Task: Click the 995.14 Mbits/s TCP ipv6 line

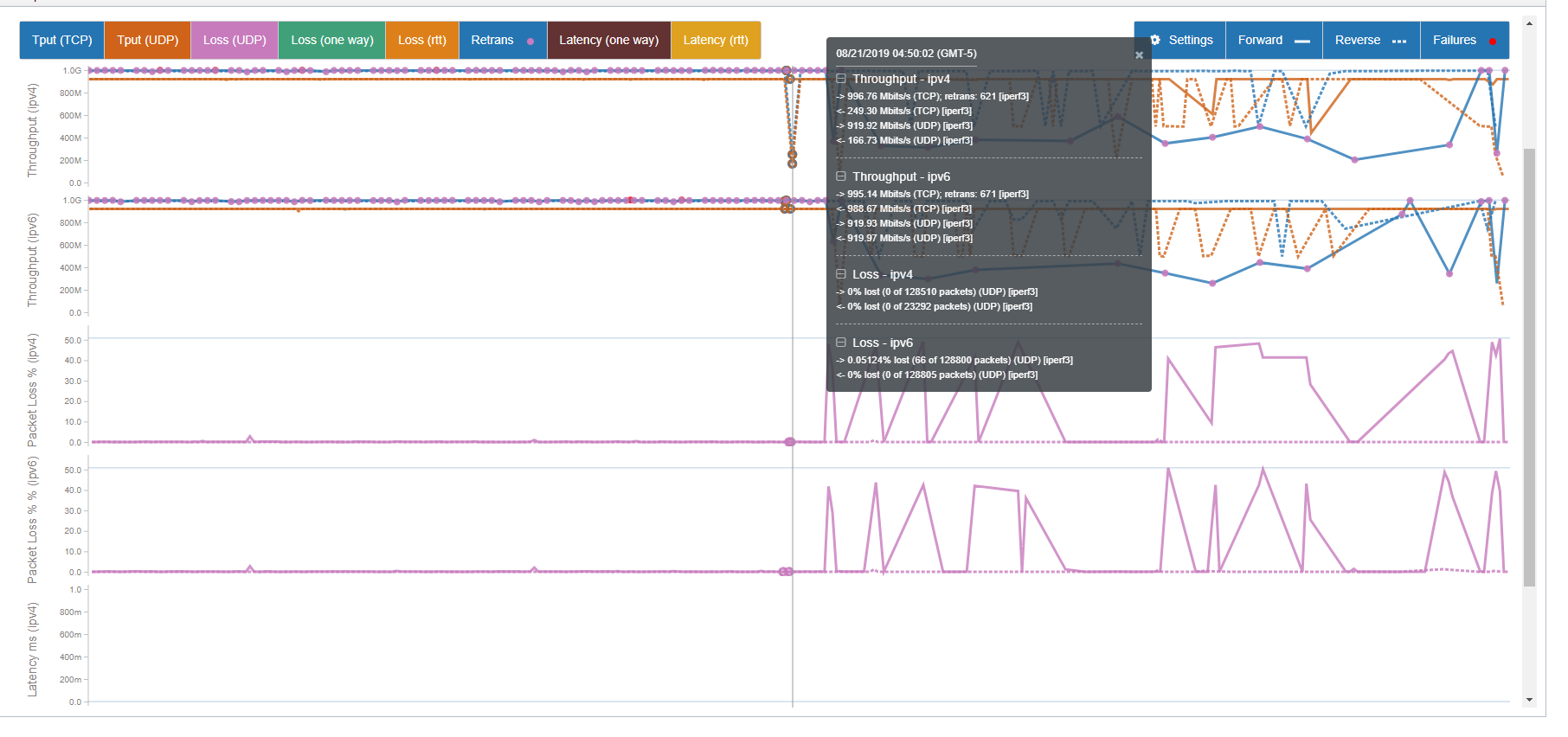Action: coord(932,194)
